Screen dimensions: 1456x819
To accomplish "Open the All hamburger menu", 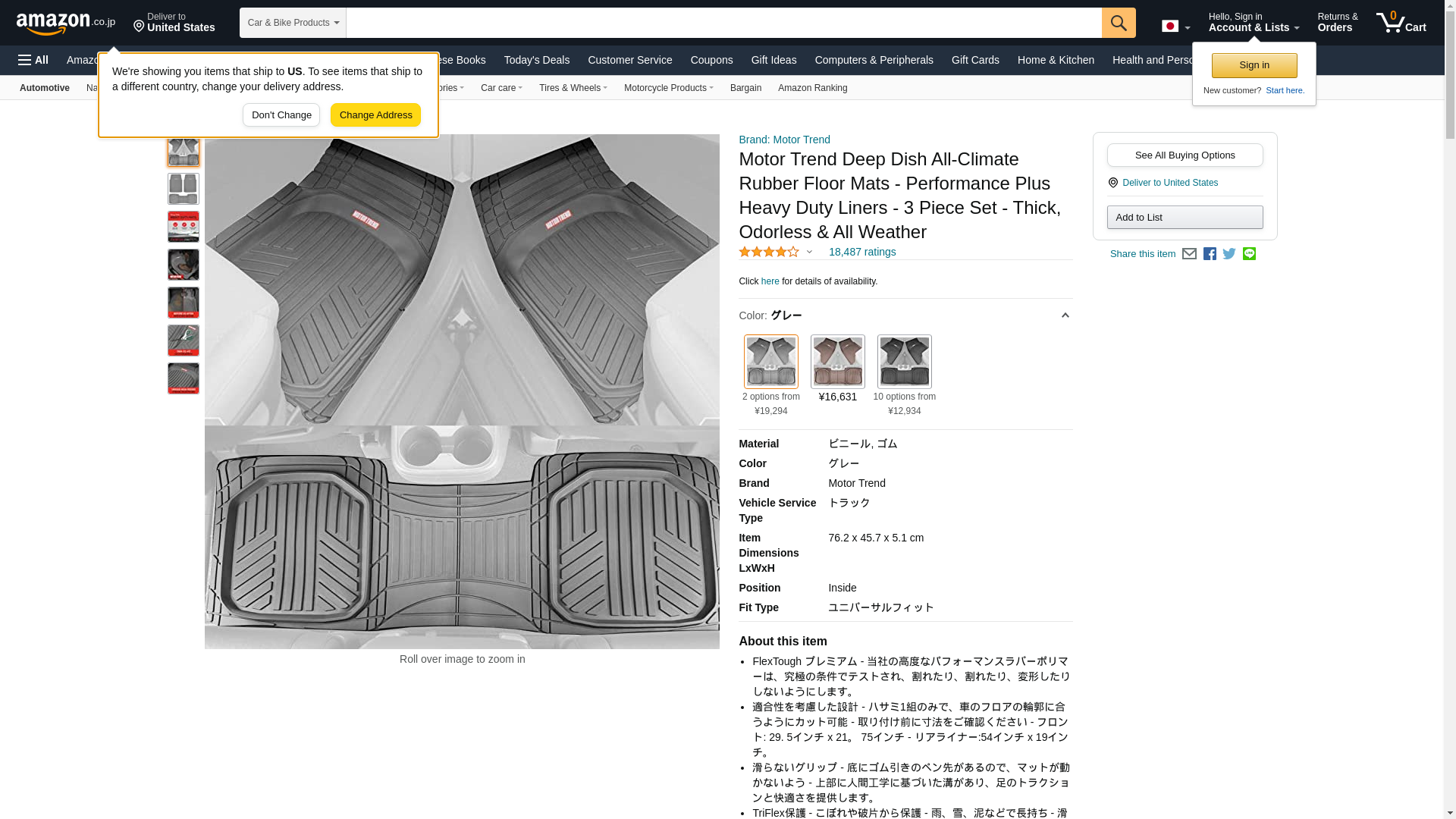I will click(33, 60).
